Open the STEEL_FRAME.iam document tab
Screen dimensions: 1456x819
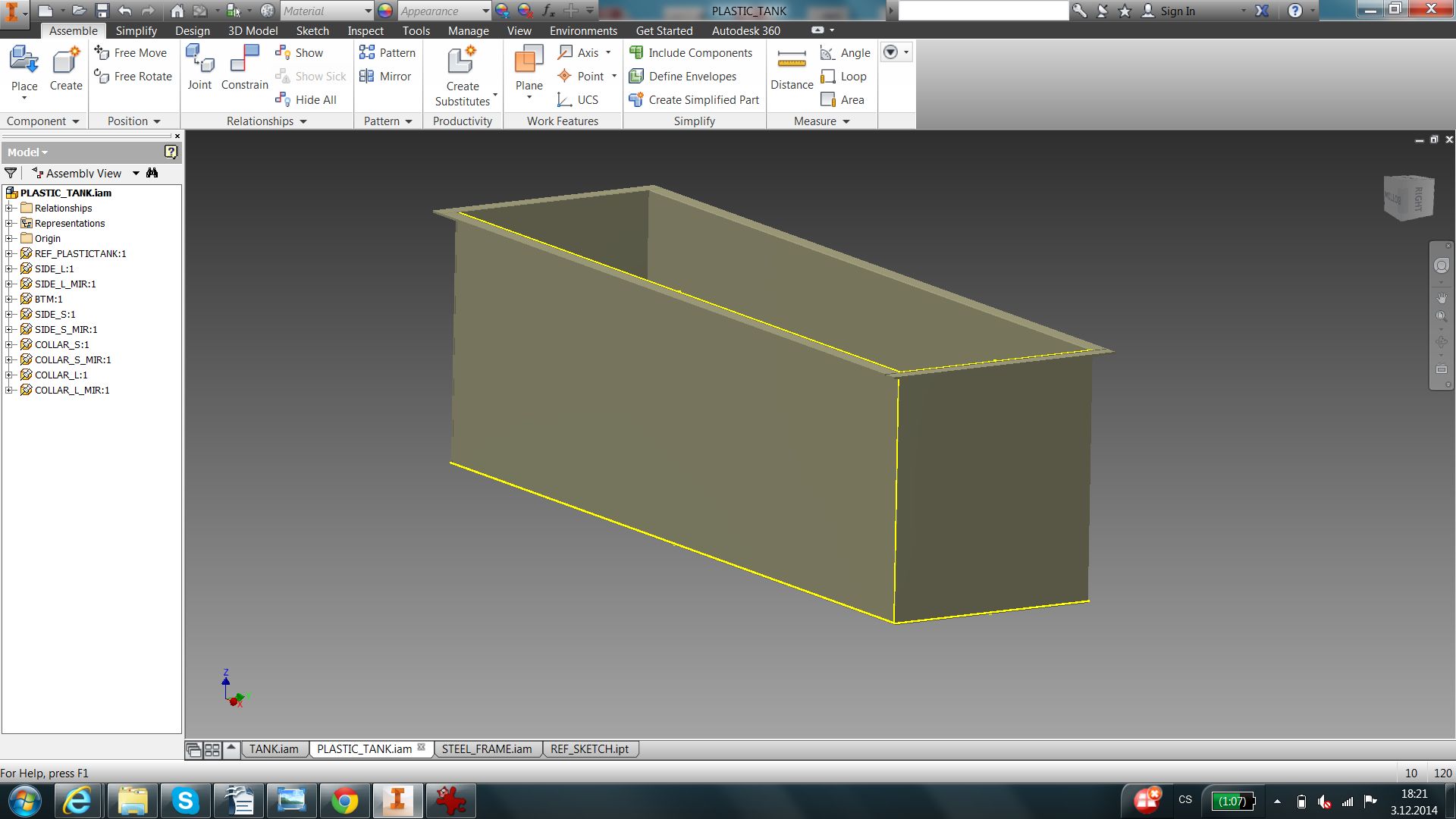point(487,748)
